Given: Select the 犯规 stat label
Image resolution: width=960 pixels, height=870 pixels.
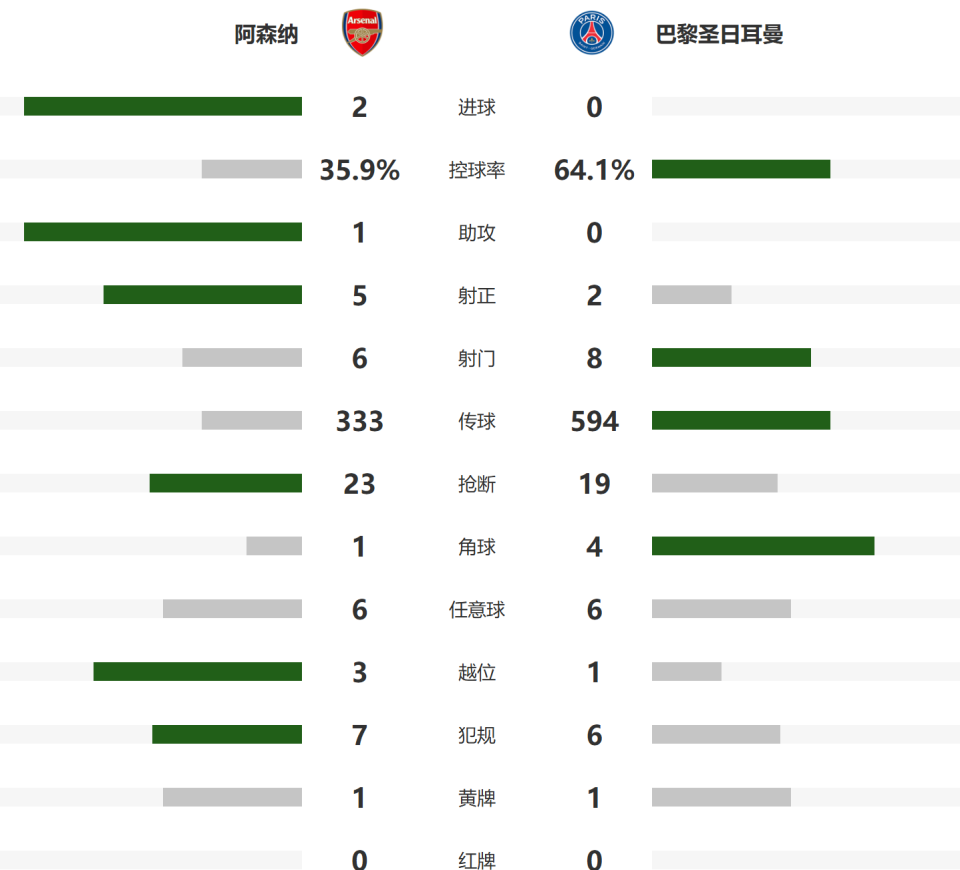Looking at the screenshot, I should 476,735.
